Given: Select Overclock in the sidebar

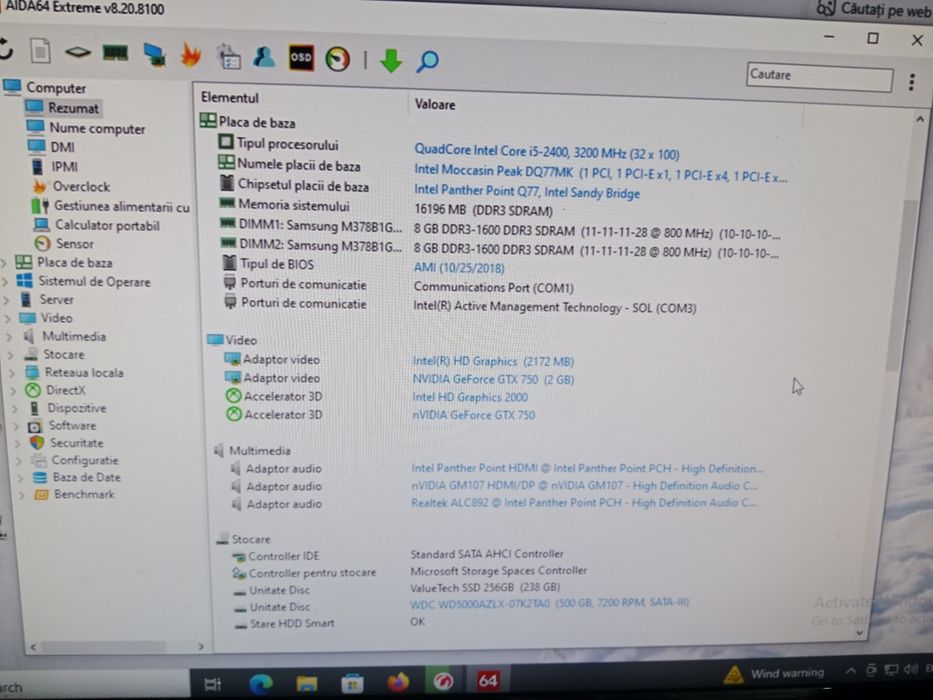Looking at the screenshot, I should point(71,186).
